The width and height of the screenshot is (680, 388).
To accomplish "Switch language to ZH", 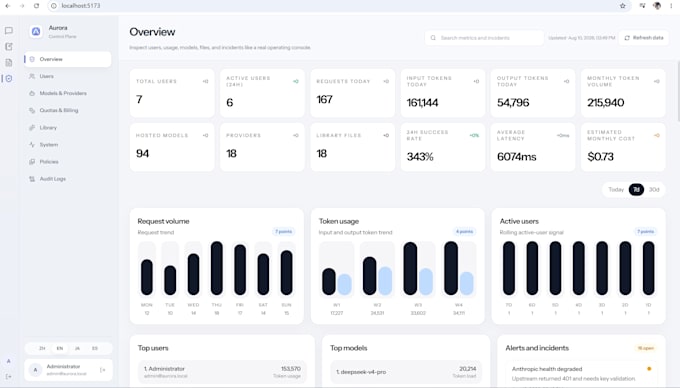I will pos(42,348).
